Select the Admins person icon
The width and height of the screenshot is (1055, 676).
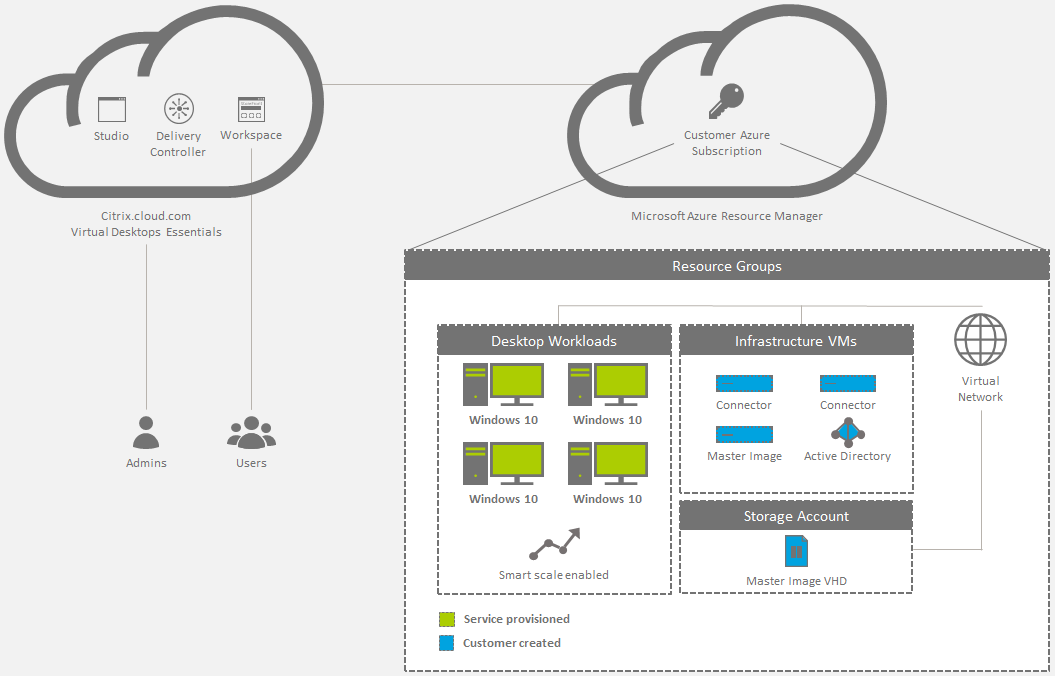click(x=146, y=433)
